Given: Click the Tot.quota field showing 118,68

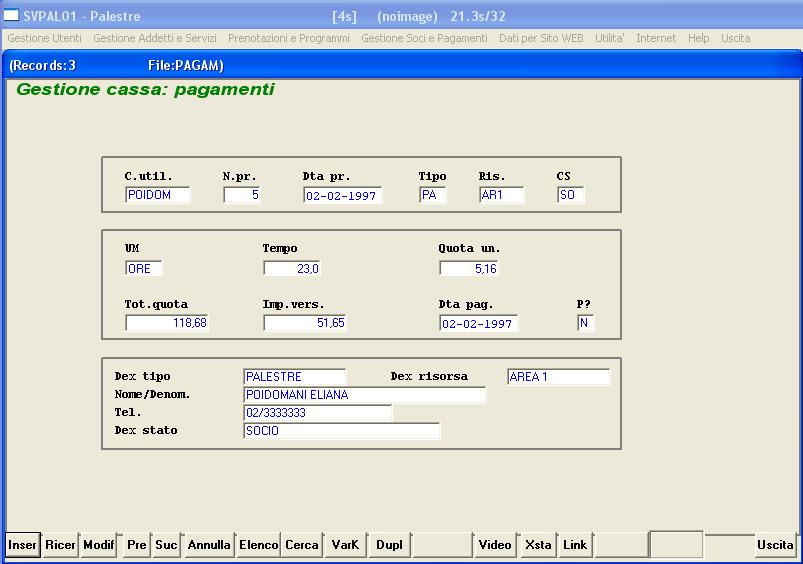Looking at the screenshot, I should click(x=167, y=323).
